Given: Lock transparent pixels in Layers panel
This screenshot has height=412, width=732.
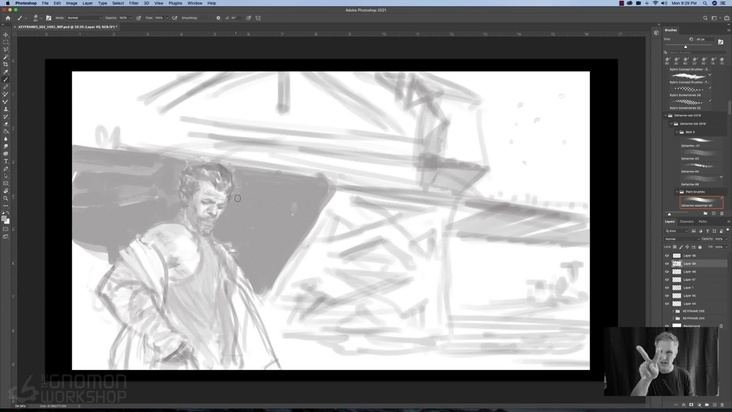Looking at the screenshot, I should click(675, 247).
